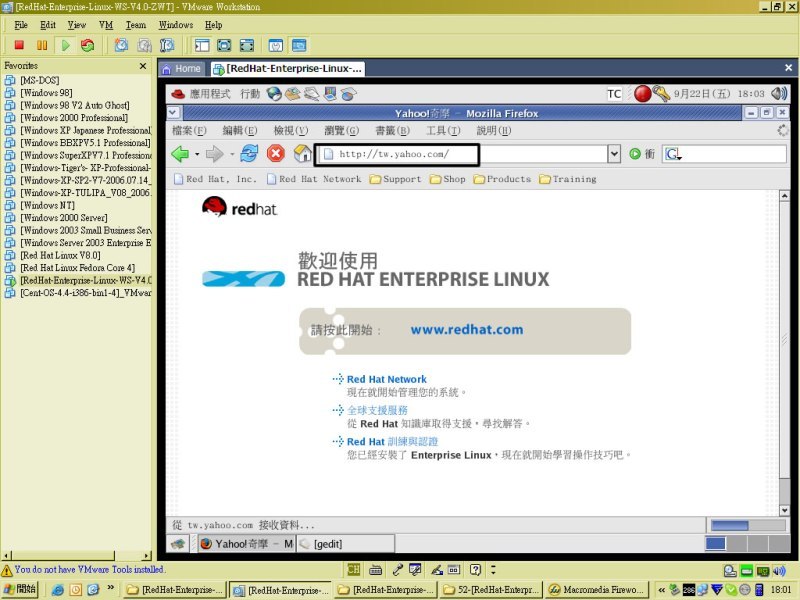
Task: Open Firefox 工具 (Tools) menu
Action: coord(443,131)
